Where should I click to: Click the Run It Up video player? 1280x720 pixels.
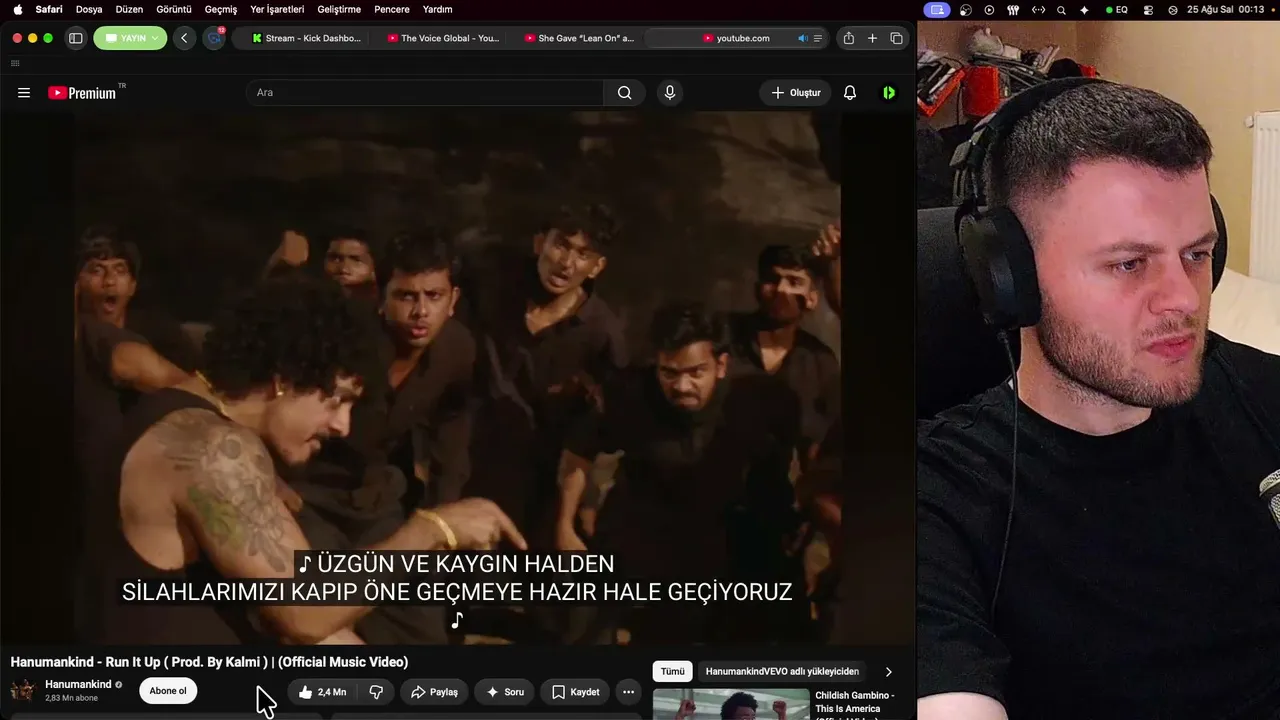coord(457,378)
